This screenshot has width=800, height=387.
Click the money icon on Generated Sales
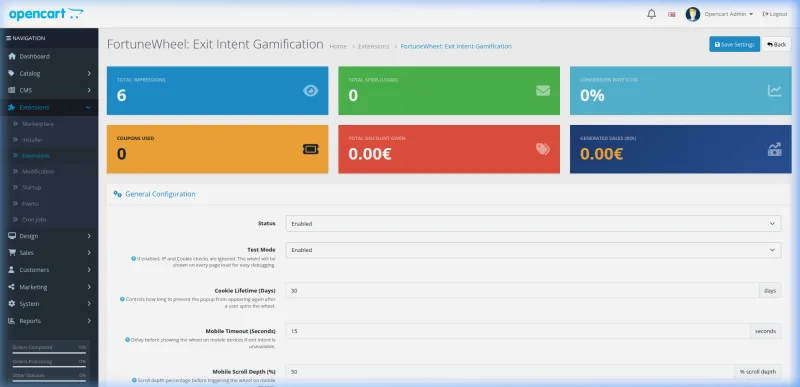click(x=774, y=149)
